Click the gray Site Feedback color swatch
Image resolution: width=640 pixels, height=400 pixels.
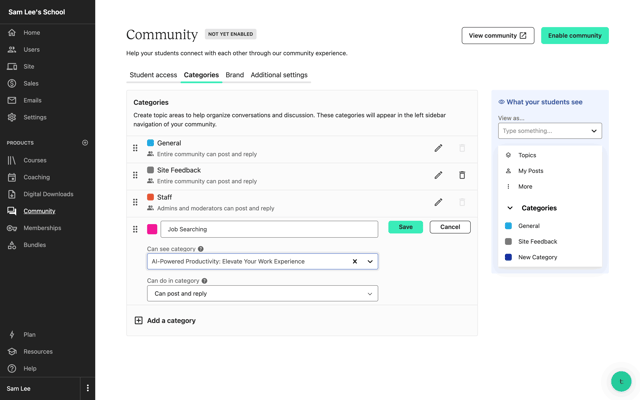tap(150, 170)
